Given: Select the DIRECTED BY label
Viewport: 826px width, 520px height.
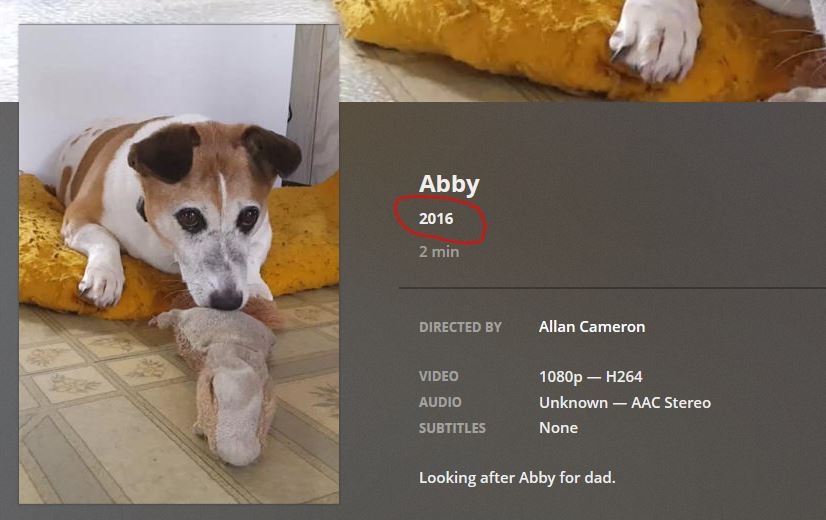Looking at the screenshot, I should 460,327.
